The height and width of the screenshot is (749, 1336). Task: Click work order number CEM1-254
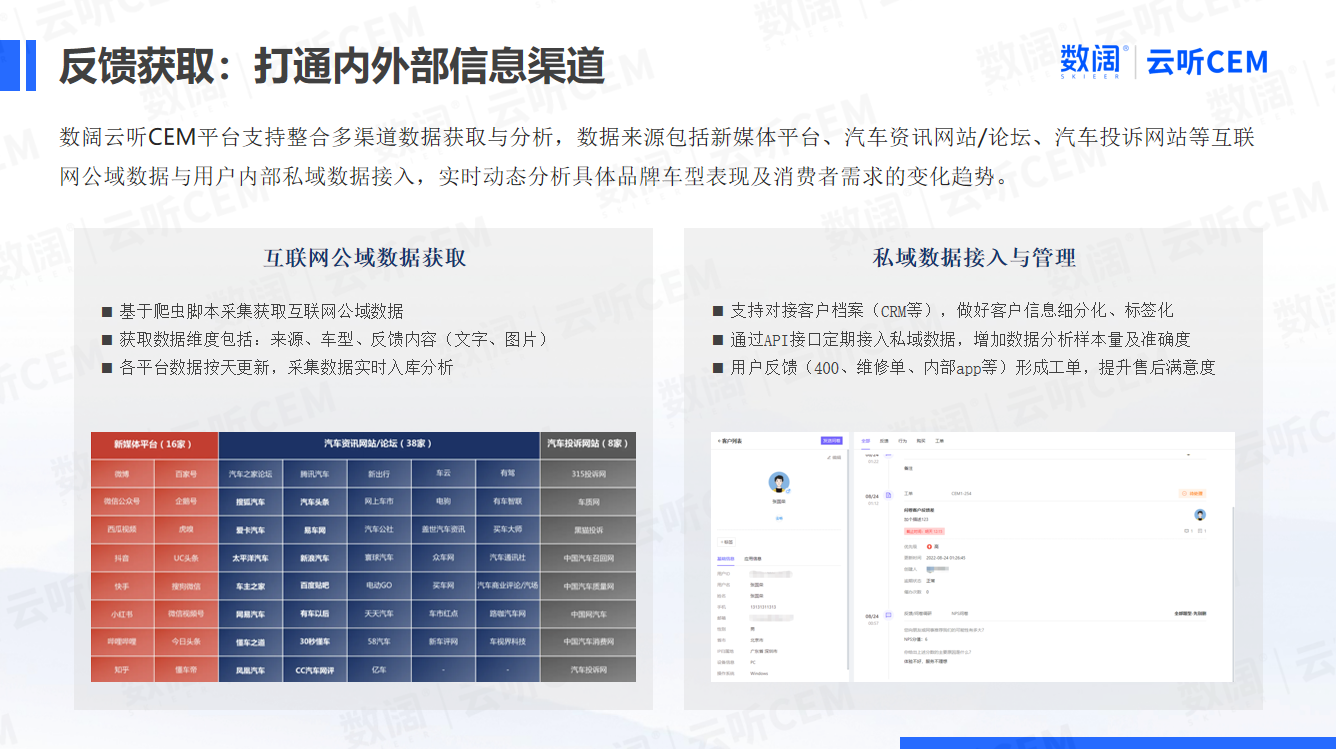[961, 493]
